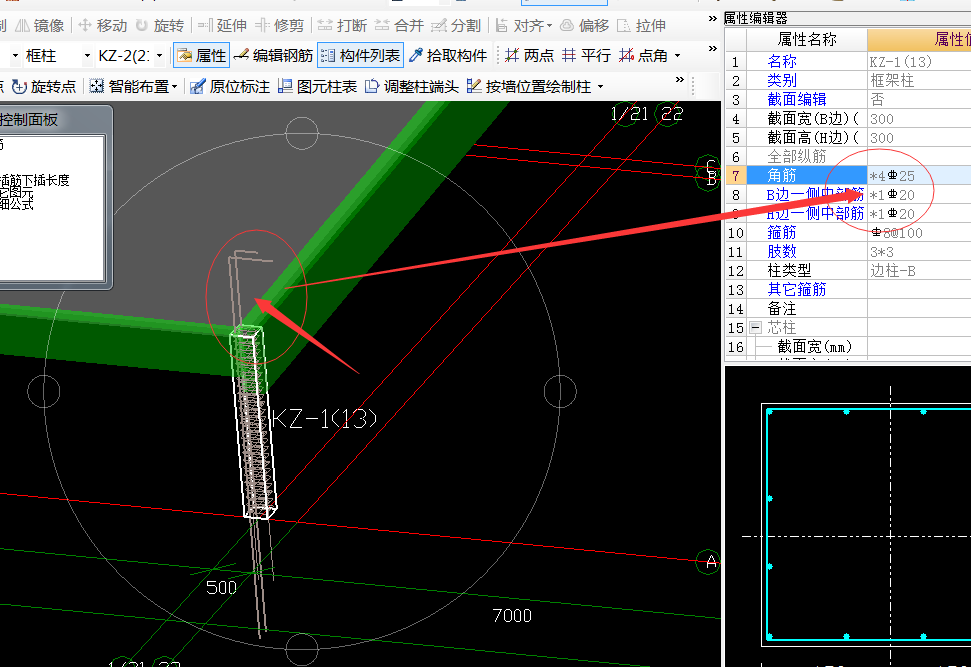The width and height of the screenshot is (971, 667).
Task: Toggle the Properties (属性) panel button
Action: point(202,56)
